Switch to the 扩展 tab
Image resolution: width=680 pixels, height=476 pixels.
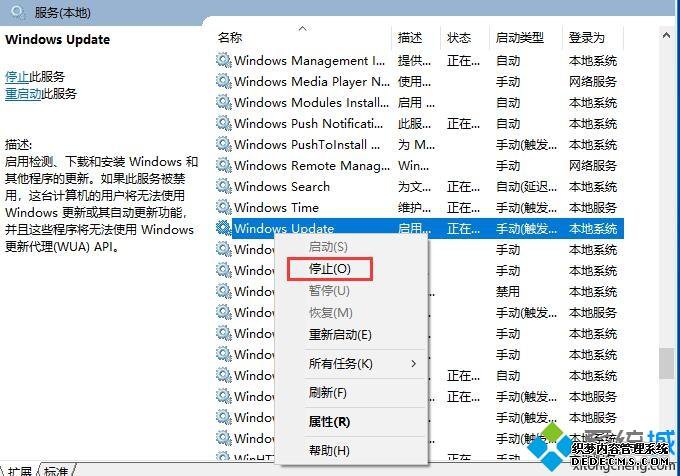[20, 471]
